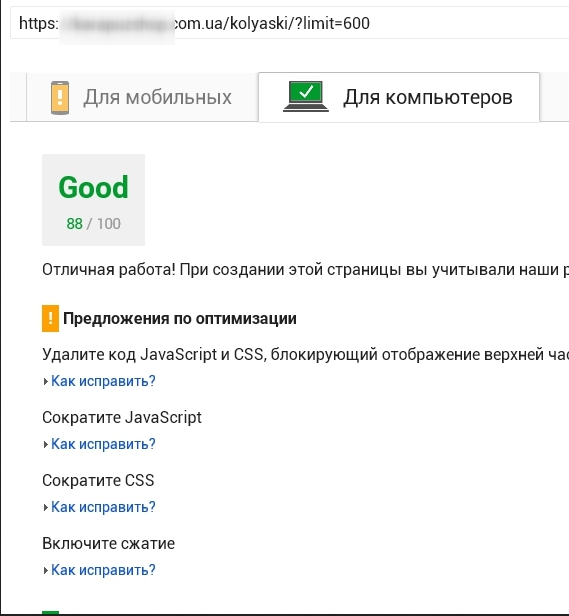Expand Как исправить under Сократите JavaScript

[x=103, y=444]
